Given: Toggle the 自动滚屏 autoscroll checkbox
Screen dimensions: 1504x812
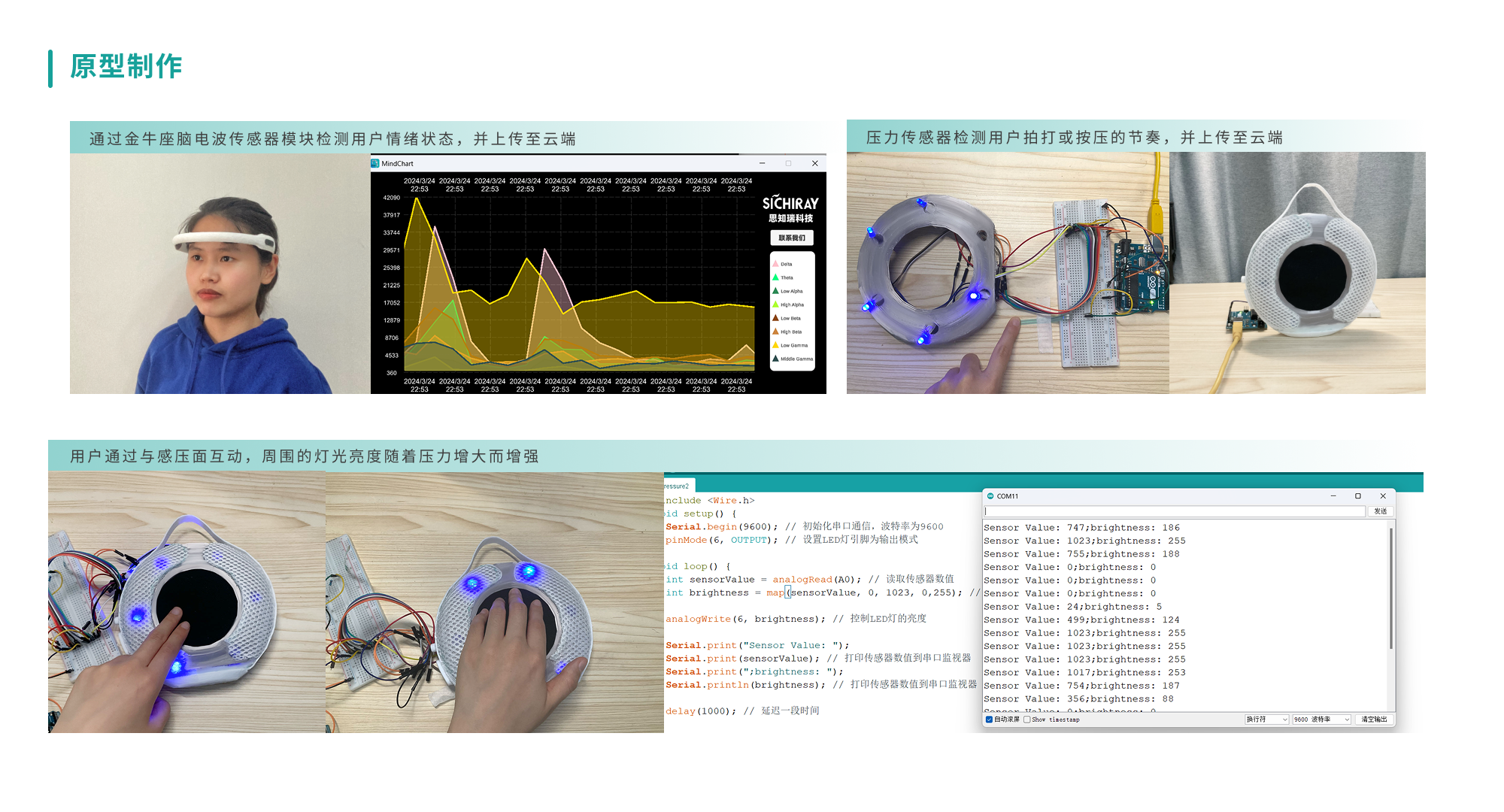Looking at the screenshot, I should [989, 720].
